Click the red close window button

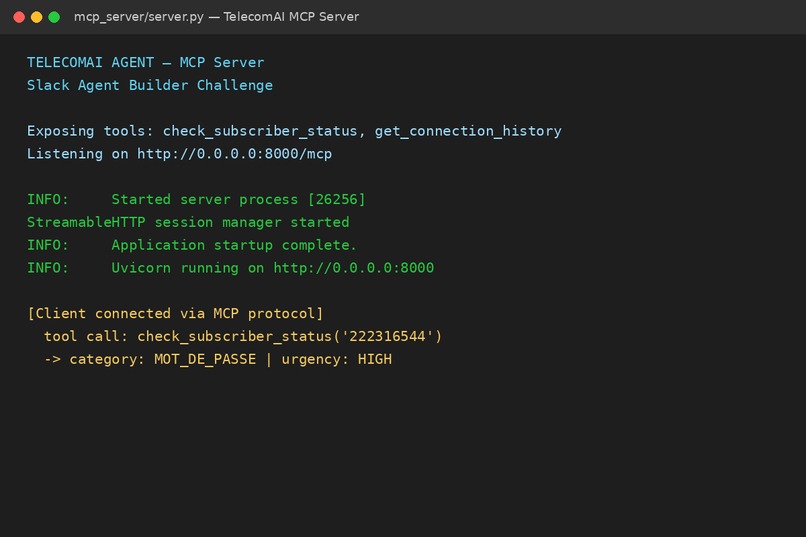[x=19, y=17]
